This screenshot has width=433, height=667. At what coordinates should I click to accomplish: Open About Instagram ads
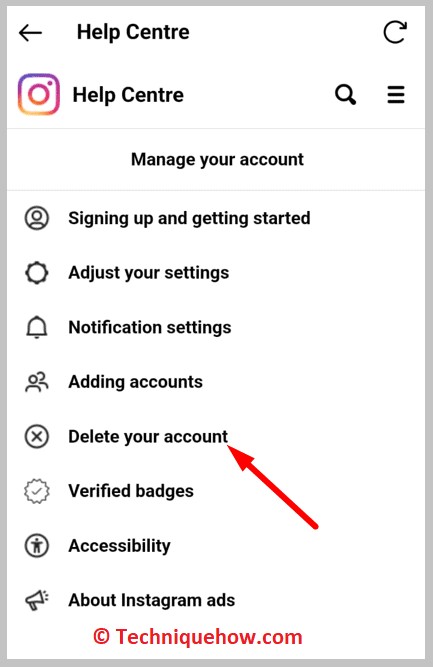point(151,600)
